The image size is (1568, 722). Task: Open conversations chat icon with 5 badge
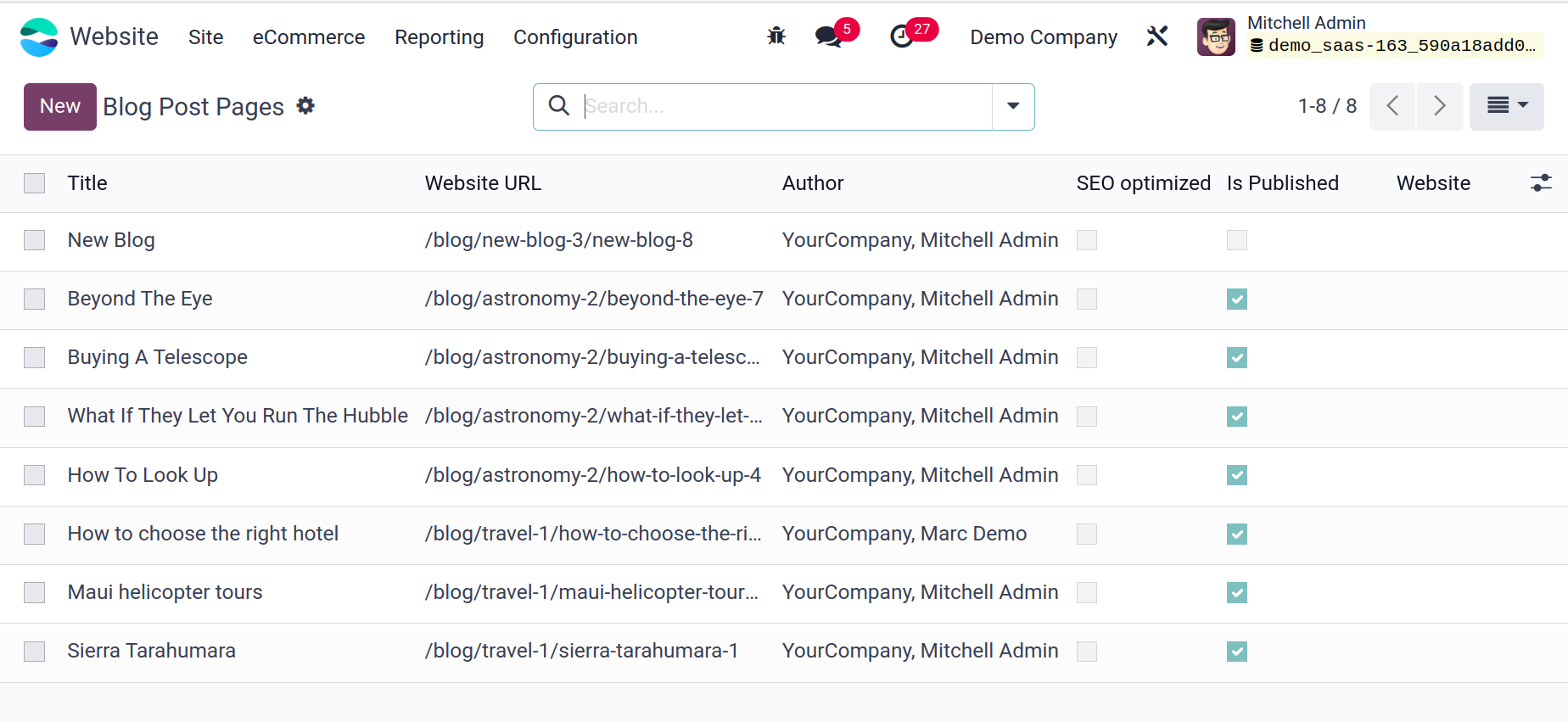[828, 36]
